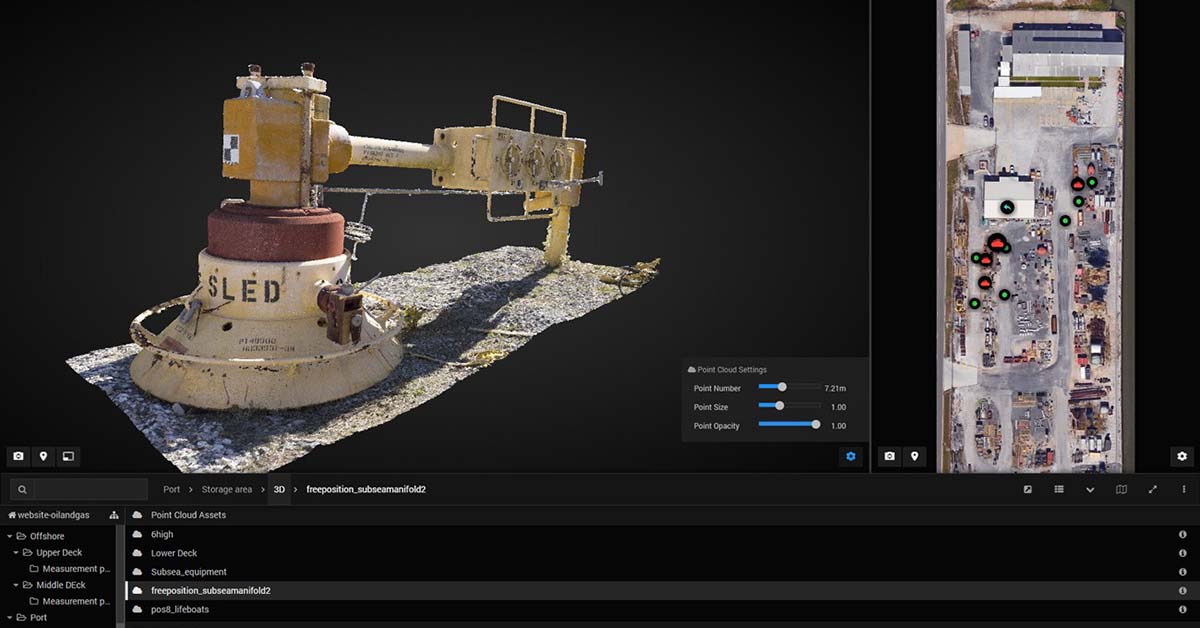Screen dimensions: 1200x628
Task: Select the location marker tool below the 3D view
Action: pyautogui.click(x=43, y=456)
